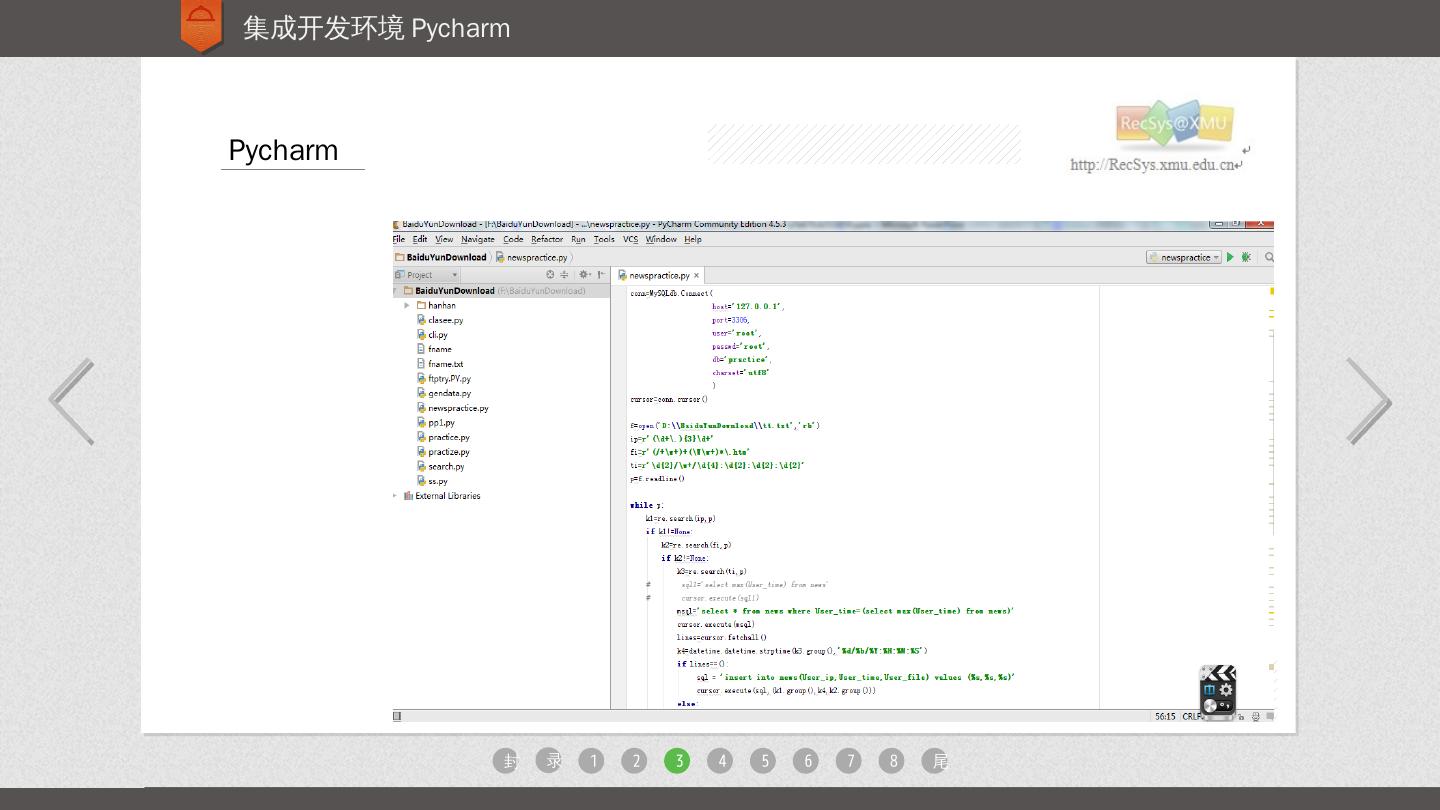Click the green Run button

1230,257
